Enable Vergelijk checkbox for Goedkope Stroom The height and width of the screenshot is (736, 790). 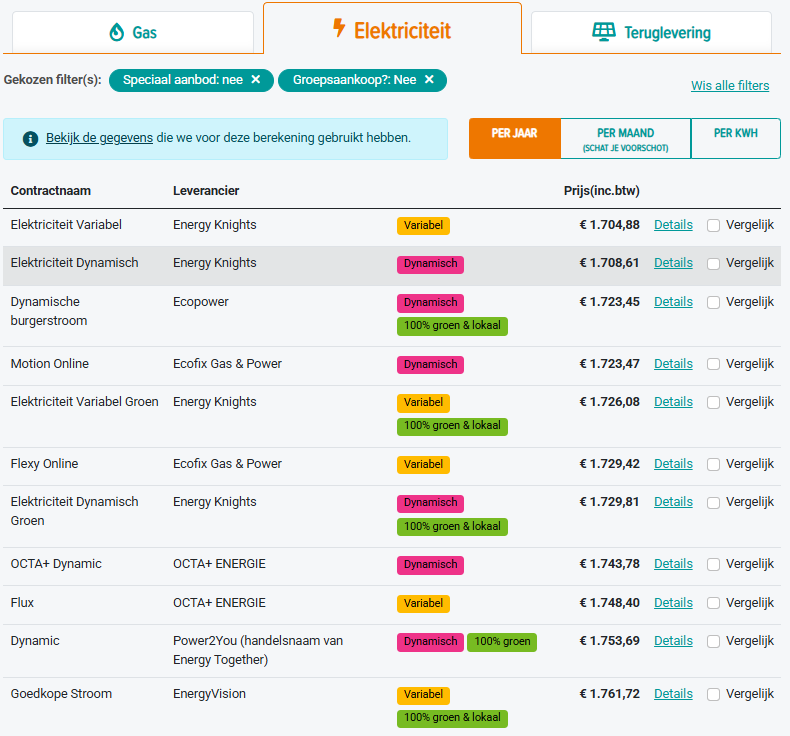coord(713,695)
